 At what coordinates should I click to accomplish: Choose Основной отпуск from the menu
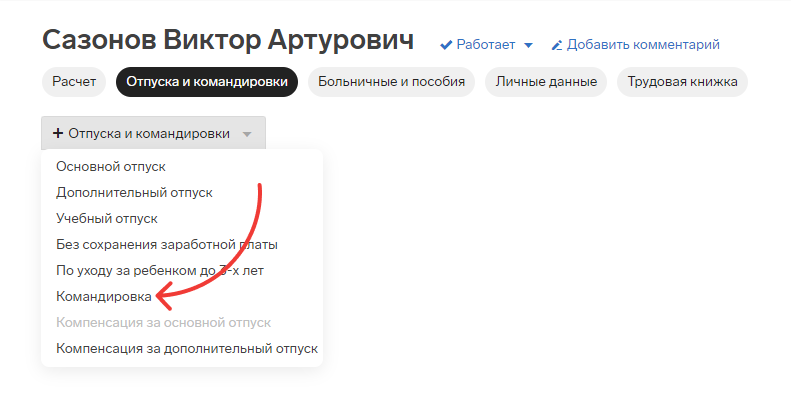tap(110, 166)
